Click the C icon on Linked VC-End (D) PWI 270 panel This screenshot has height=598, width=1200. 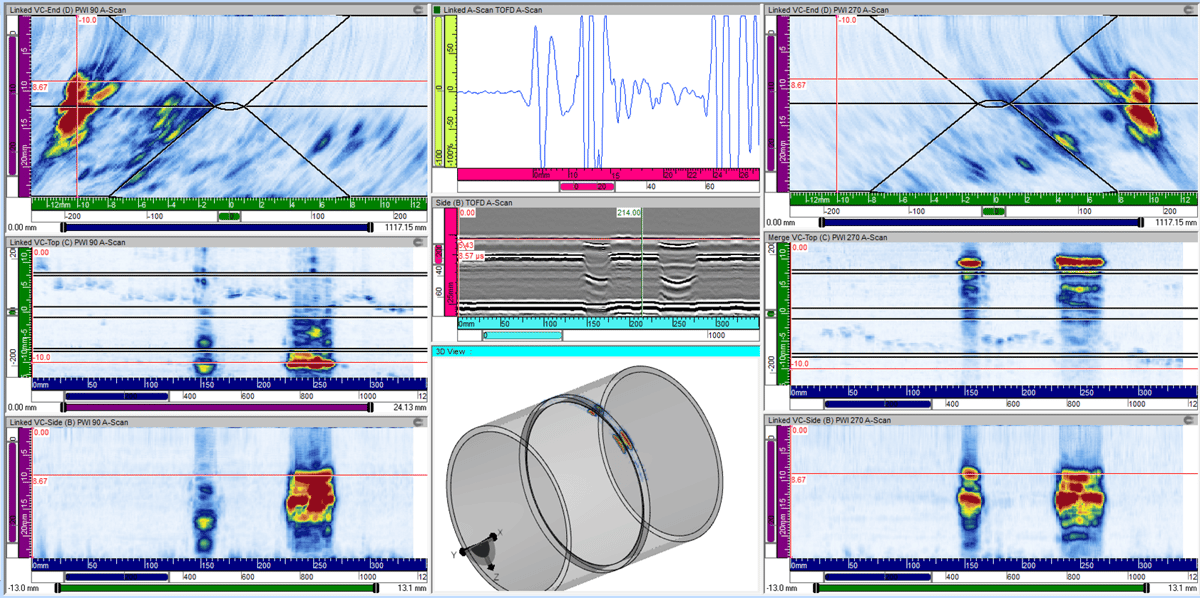click(1190, 8)
